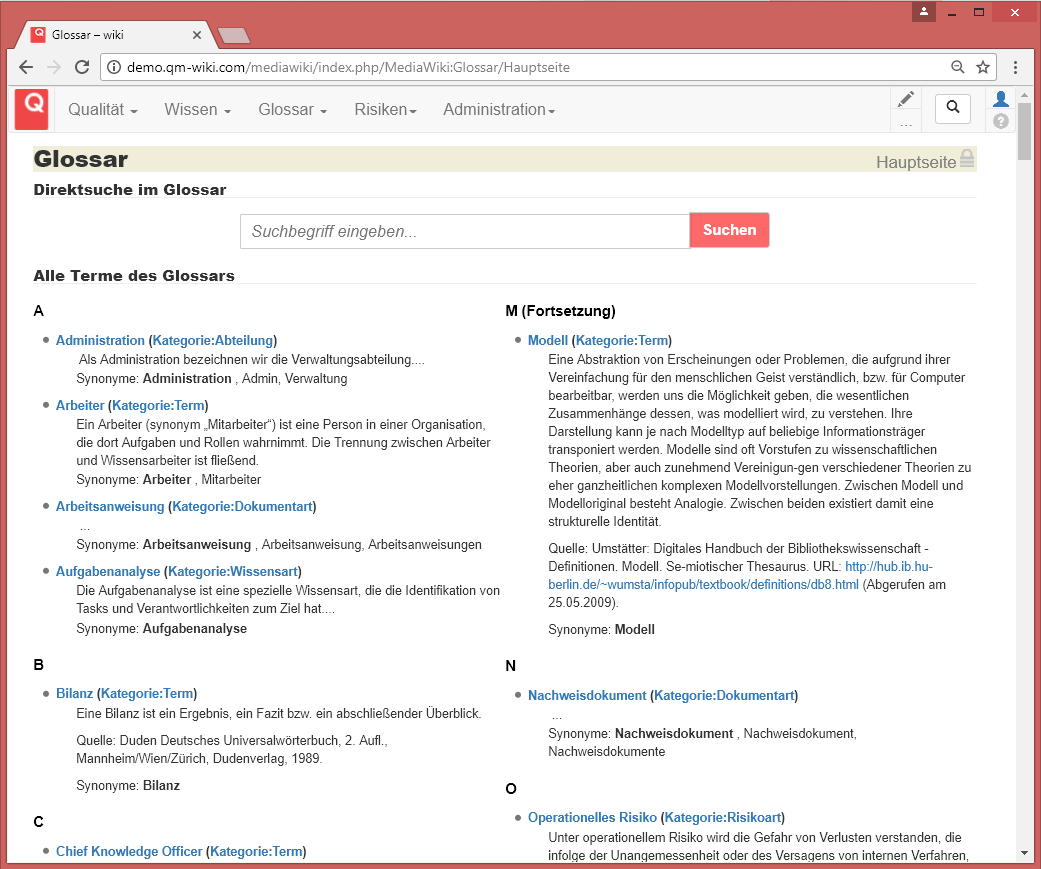Click the zoom magnifier icon in address bar

coord(957,67)
